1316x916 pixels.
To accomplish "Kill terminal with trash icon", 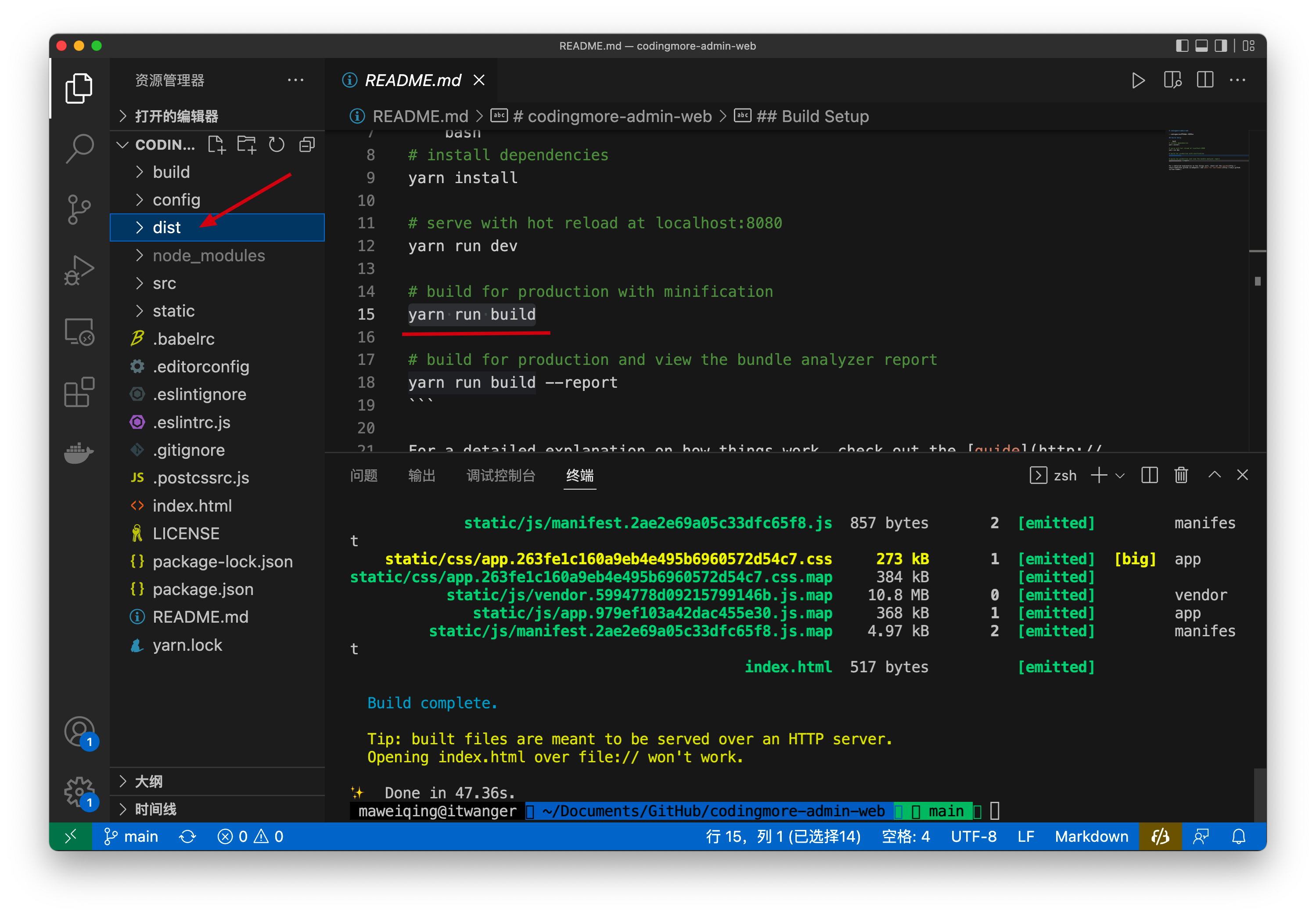I will pos(1181,475).
